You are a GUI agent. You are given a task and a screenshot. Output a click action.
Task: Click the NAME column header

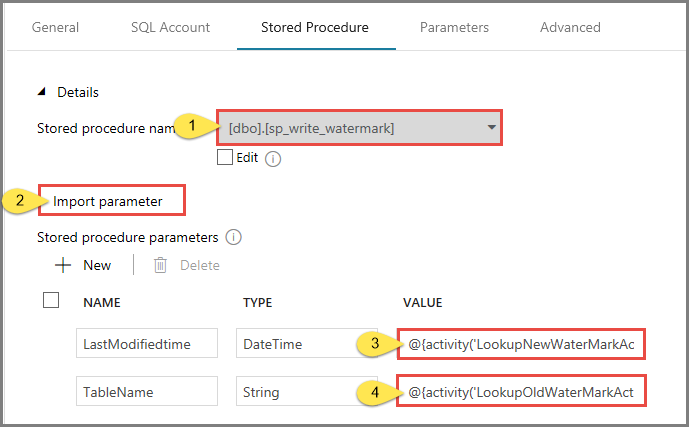pyautogui.click(x=102, y=303)
